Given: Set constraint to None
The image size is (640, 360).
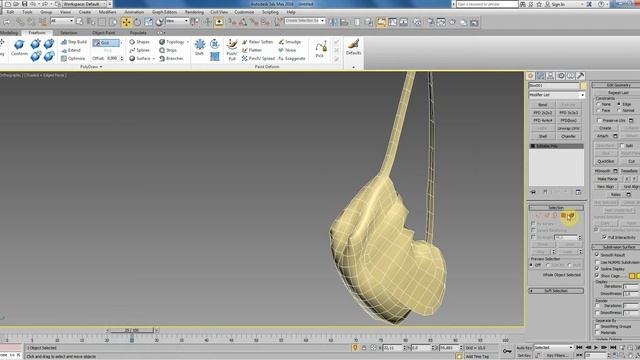Looking at the screenshot, I should [598, 104].
